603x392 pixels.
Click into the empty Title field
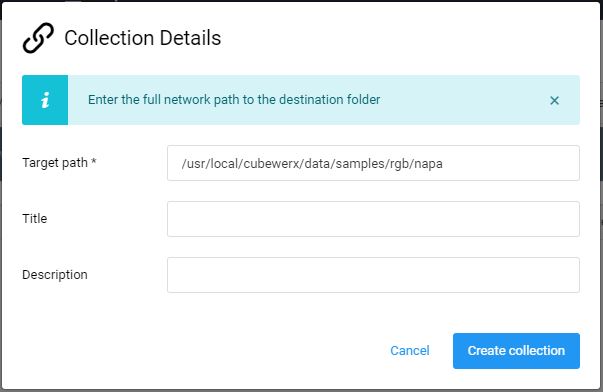point(373,219)
